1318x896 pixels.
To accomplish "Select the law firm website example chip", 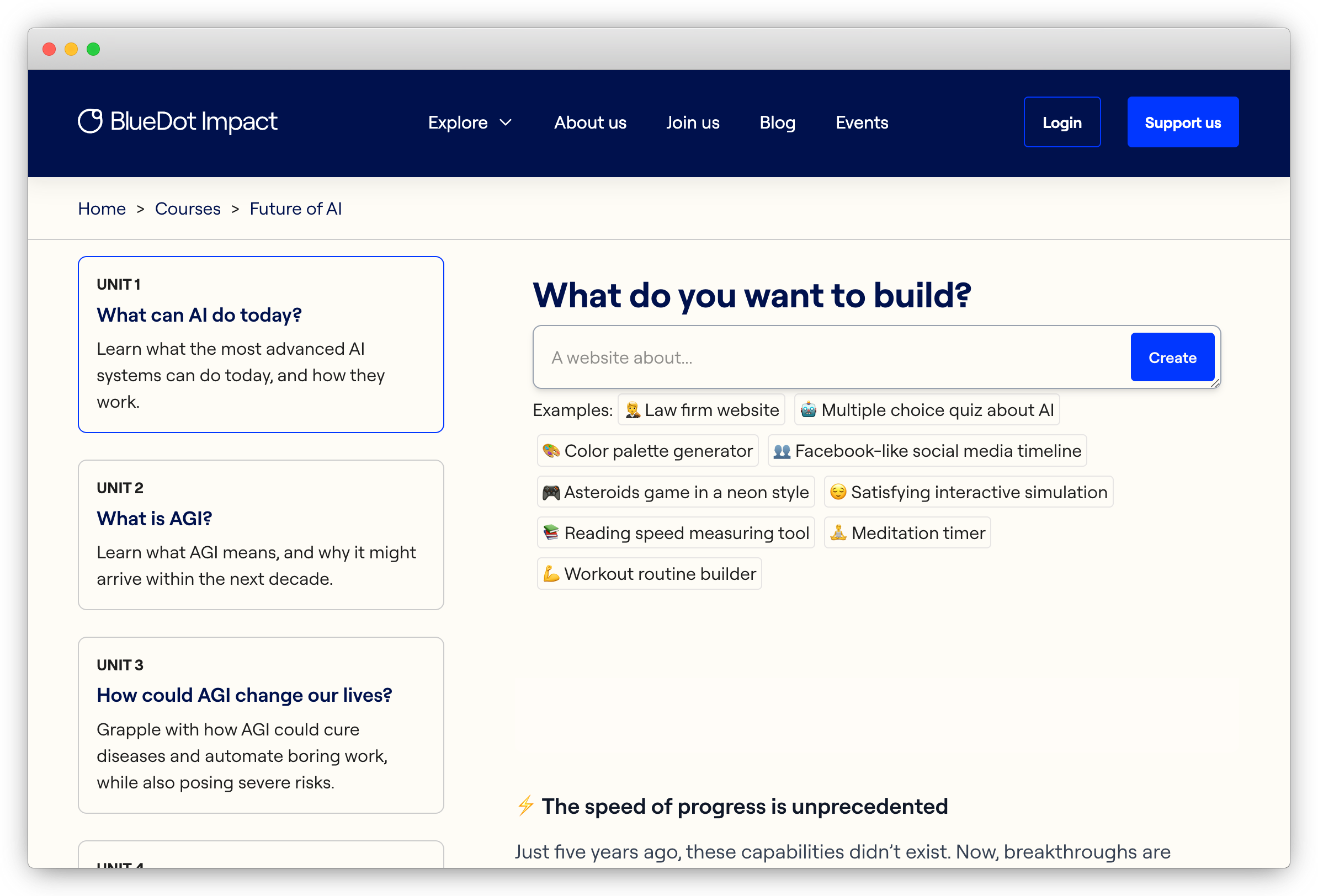I will 701,409.
